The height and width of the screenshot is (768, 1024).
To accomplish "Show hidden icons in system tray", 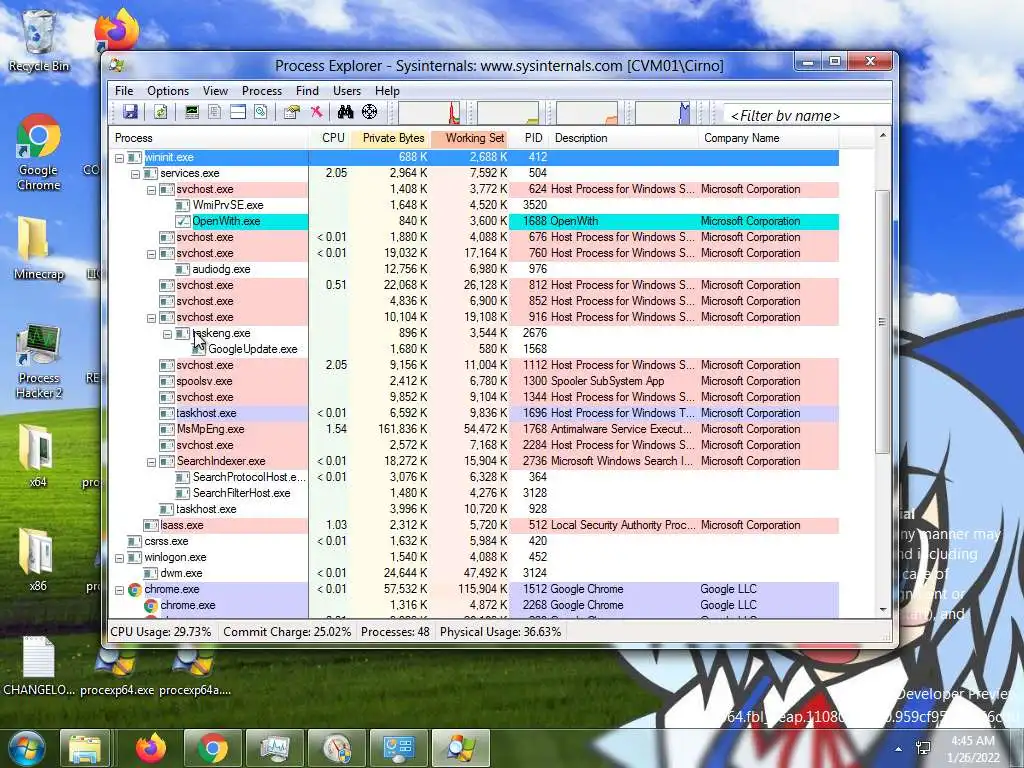I will pyautogui.click(x=899, y=749).
